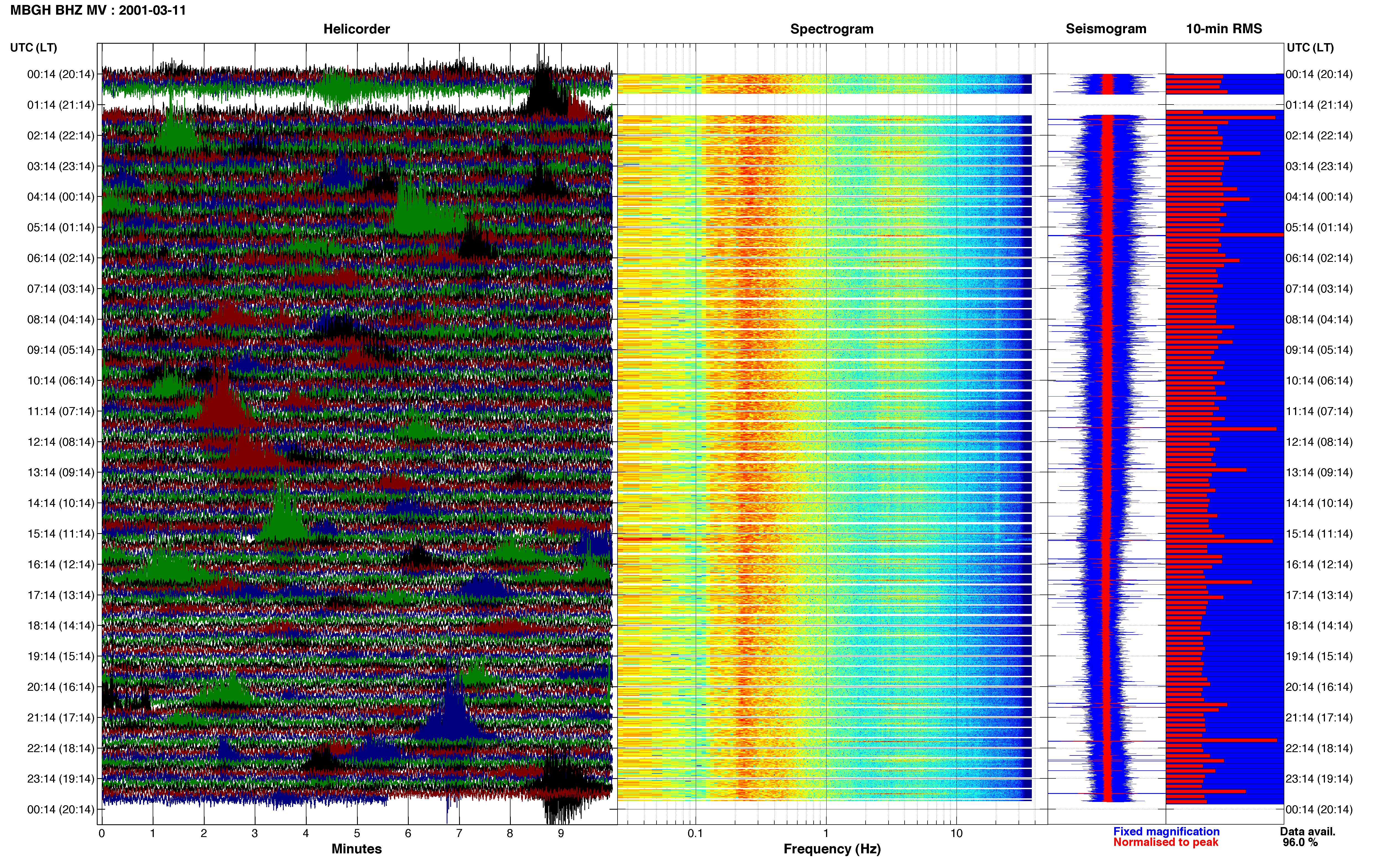The height and width of the screenshot is (868, 1388).
Task: Click the 1 tick on Frequency axis
Action: 826,833
